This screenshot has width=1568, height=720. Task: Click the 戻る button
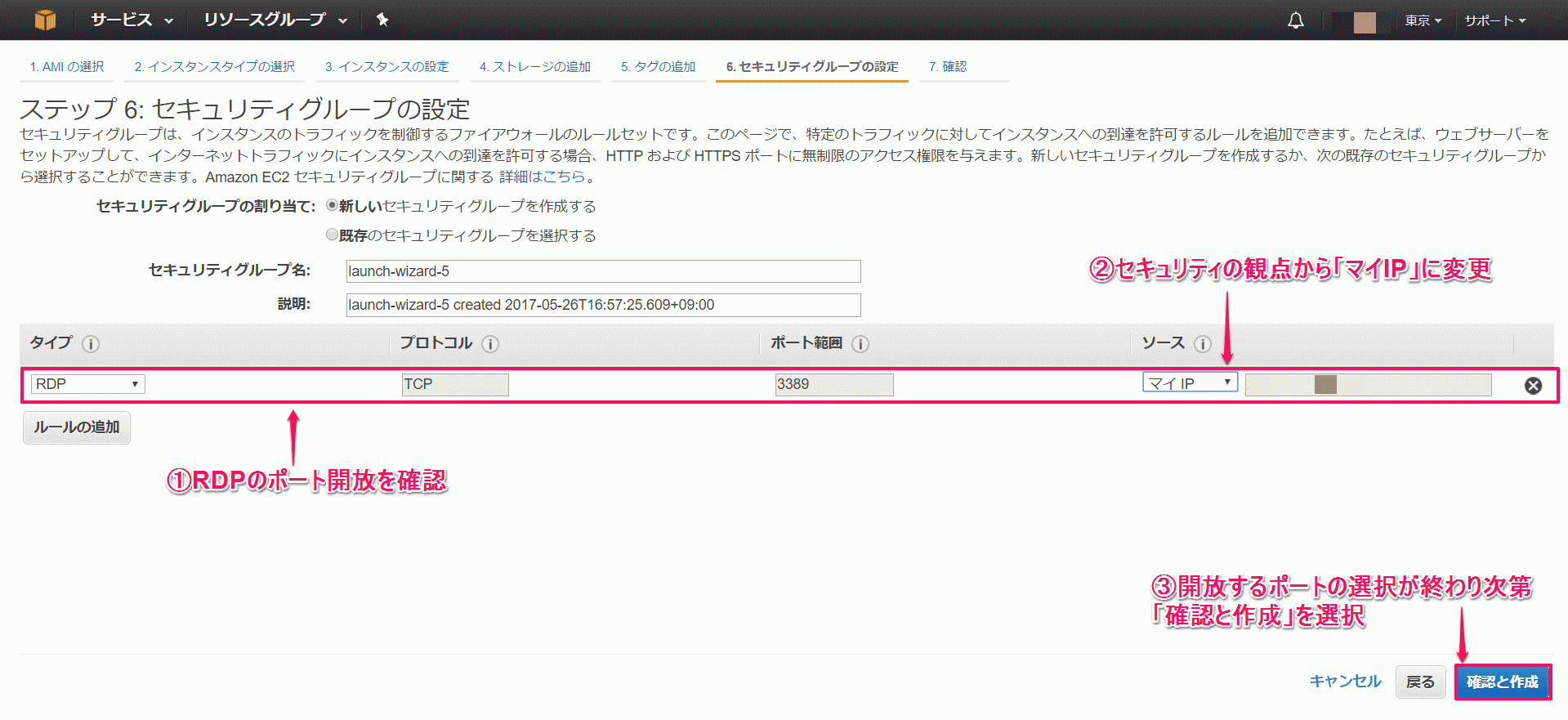point(1420,682)
